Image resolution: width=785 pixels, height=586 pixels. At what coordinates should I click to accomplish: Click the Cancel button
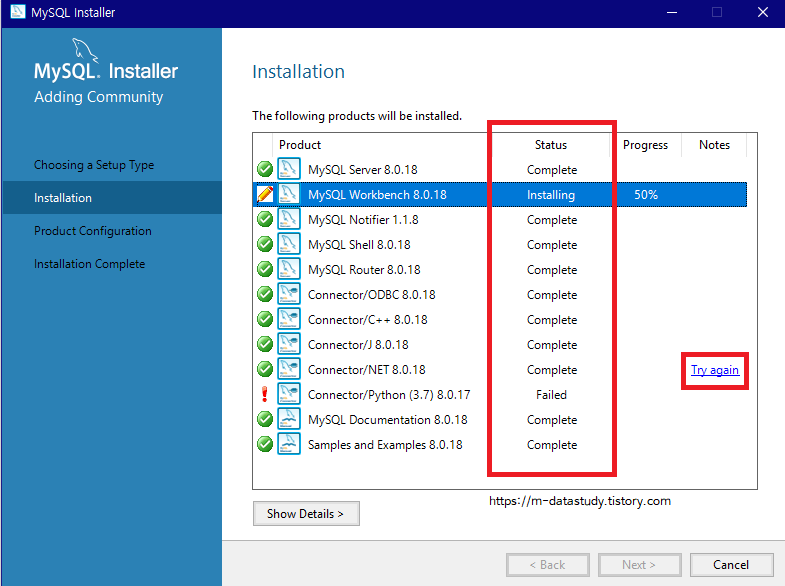pyautogui.click(x=731, y=564)
